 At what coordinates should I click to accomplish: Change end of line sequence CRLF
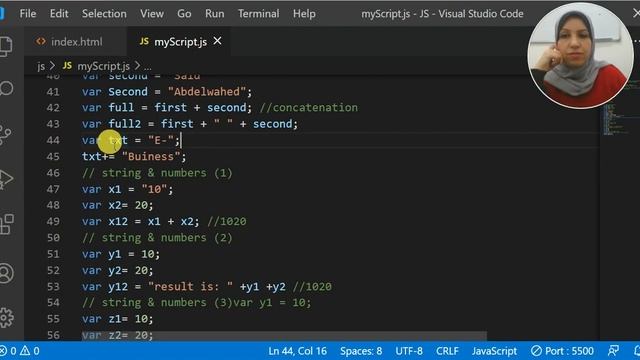click(447, 351)
